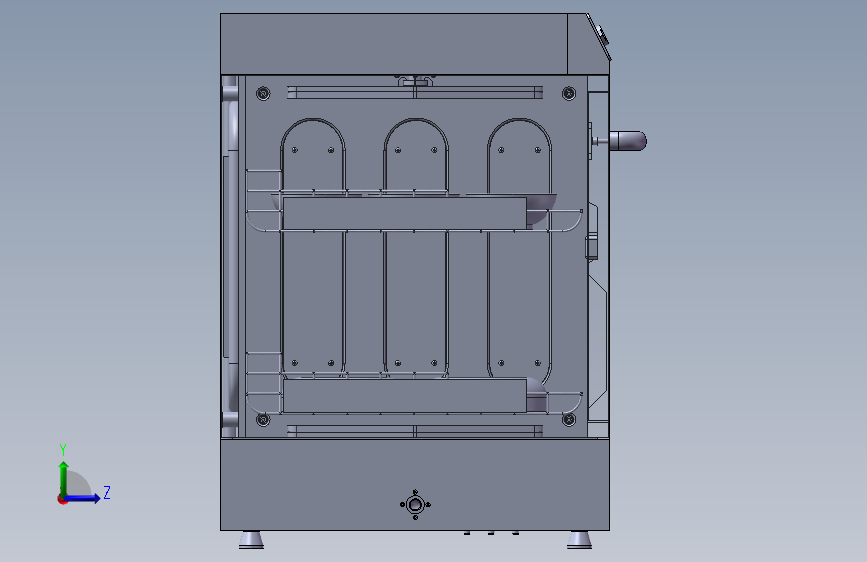Select the left foot under the machine

[251, 540]
